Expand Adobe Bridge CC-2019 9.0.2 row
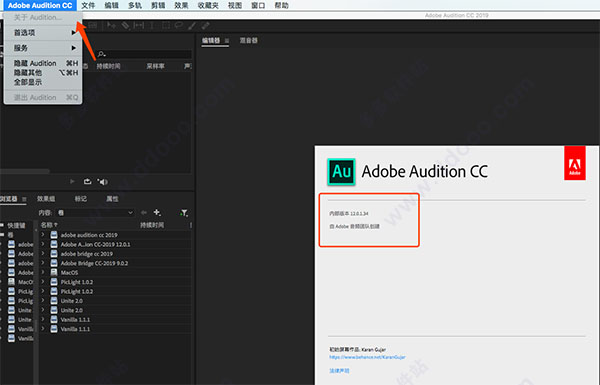 pos(43,263)
